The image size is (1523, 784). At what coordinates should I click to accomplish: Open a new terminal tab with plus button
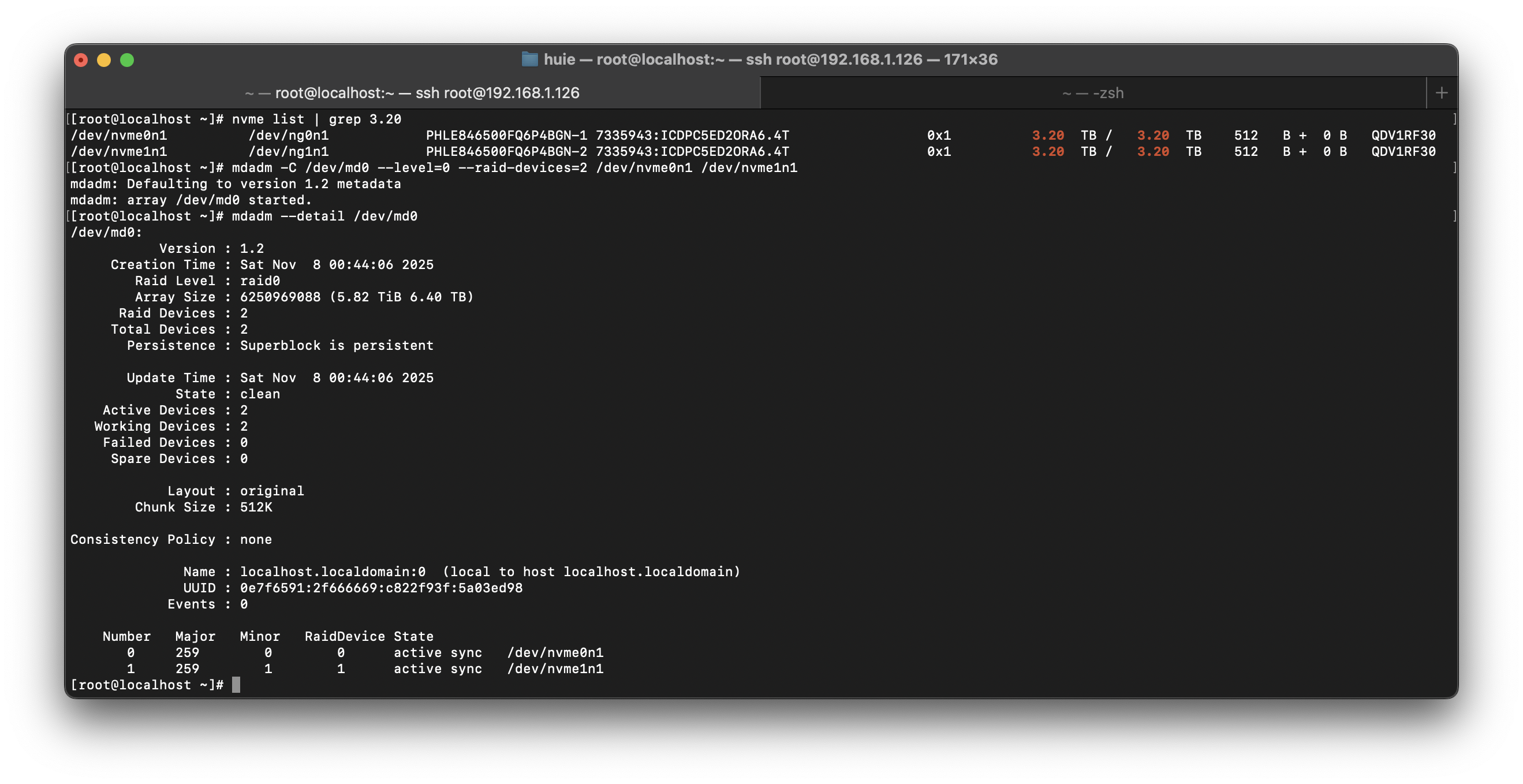(1442, 93)
